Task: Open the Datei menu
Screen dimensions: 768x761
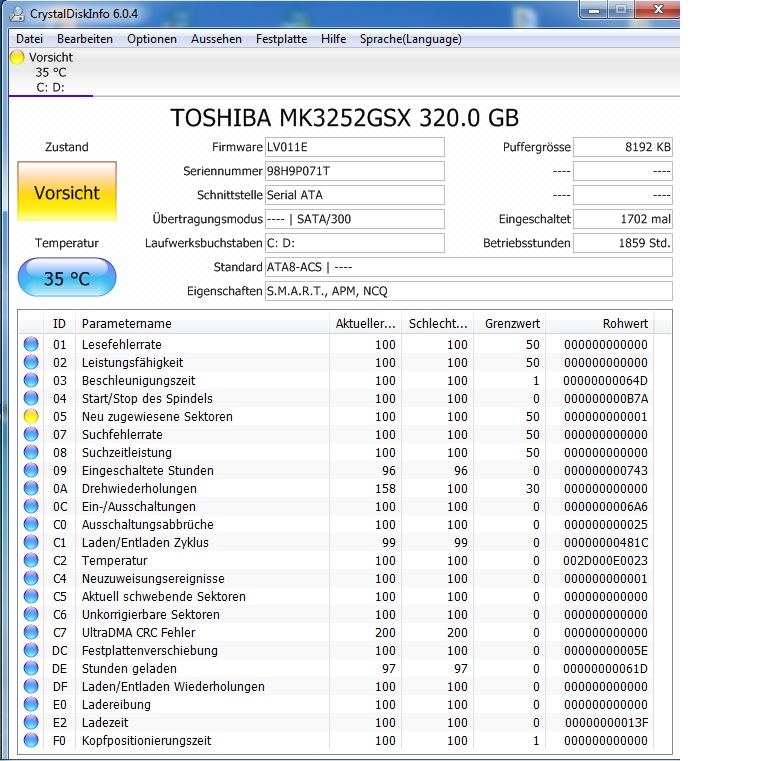Action: 29,39
